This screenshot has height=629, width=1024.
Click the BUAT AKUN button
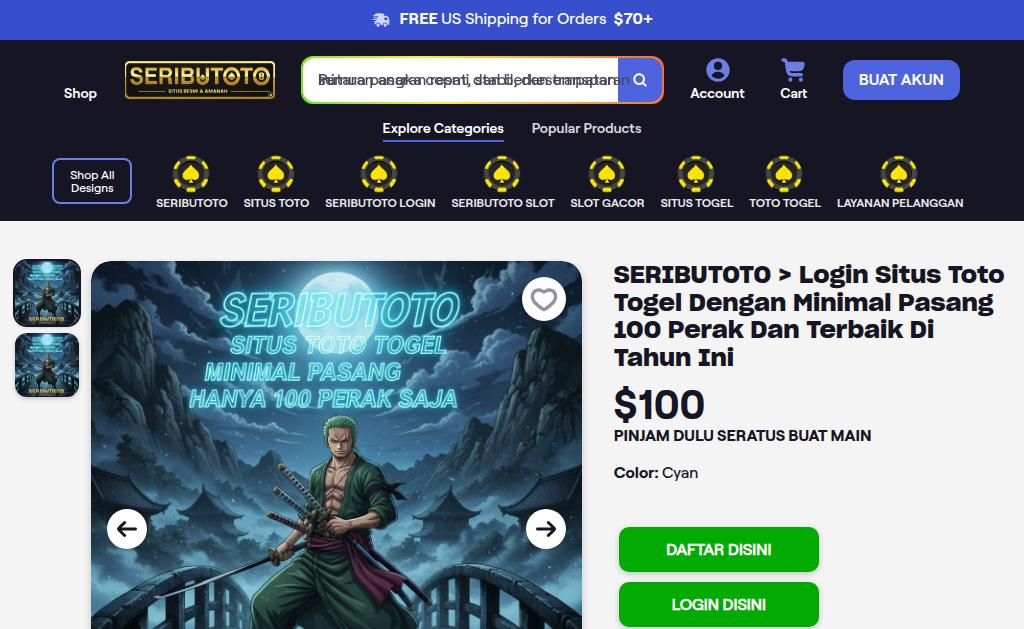(901, 80)
